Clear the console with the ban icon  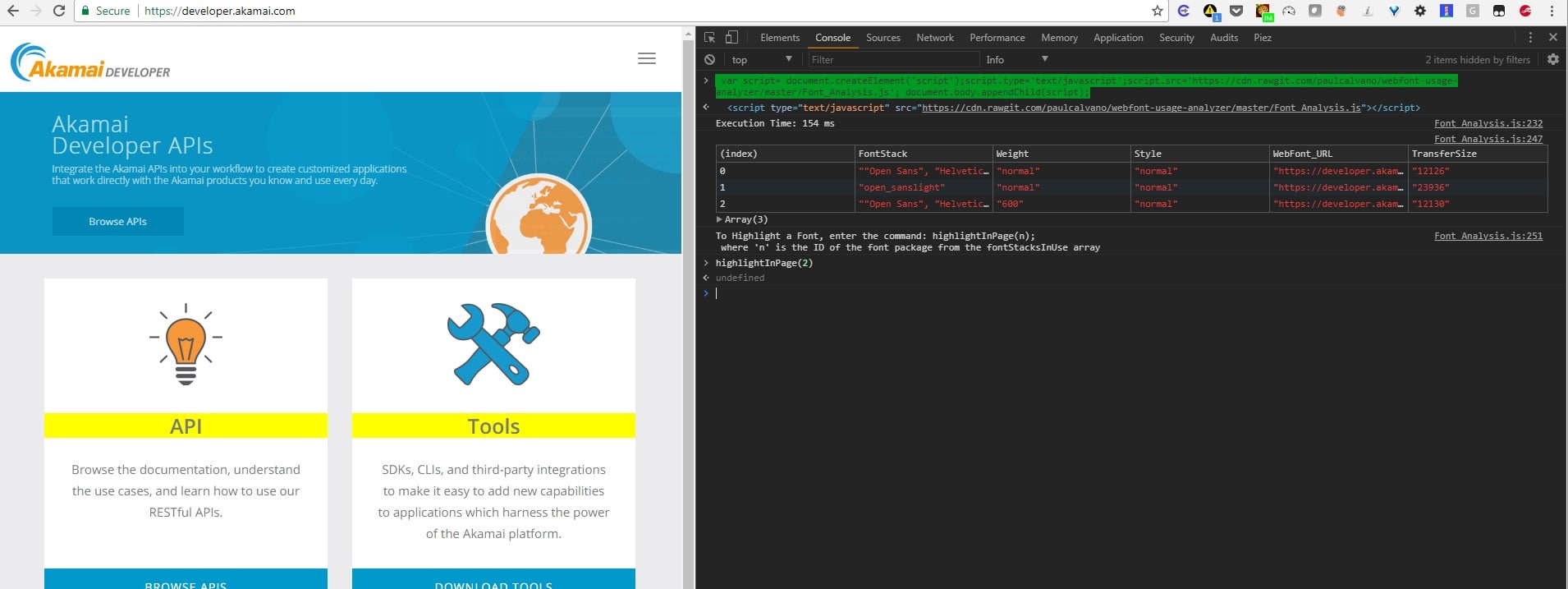(x=710, y=60)
